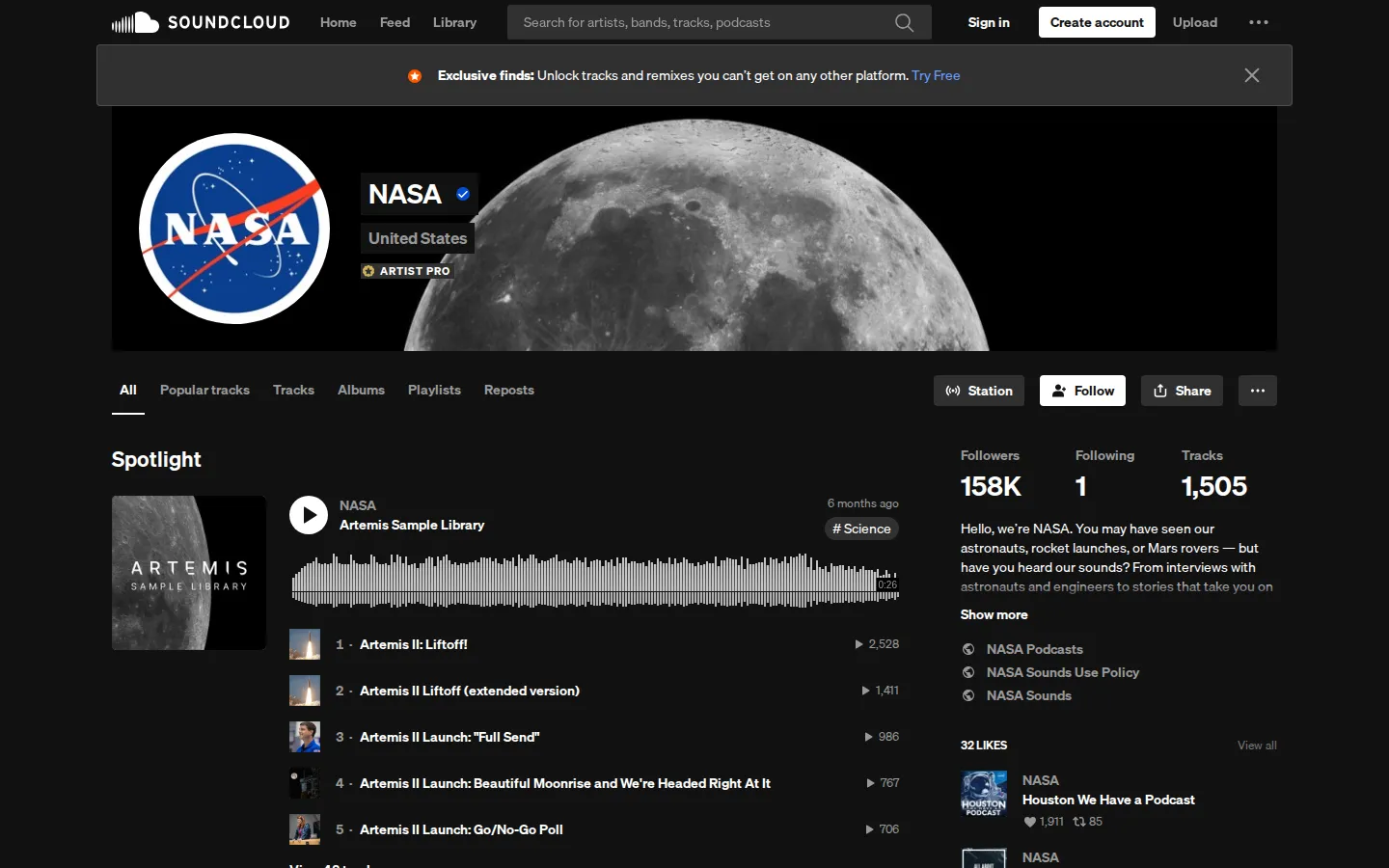Close the Exclusive finds banner
Viewport: 1389px width, 868px height.
pyautogui.click(x=1252, y=75)
